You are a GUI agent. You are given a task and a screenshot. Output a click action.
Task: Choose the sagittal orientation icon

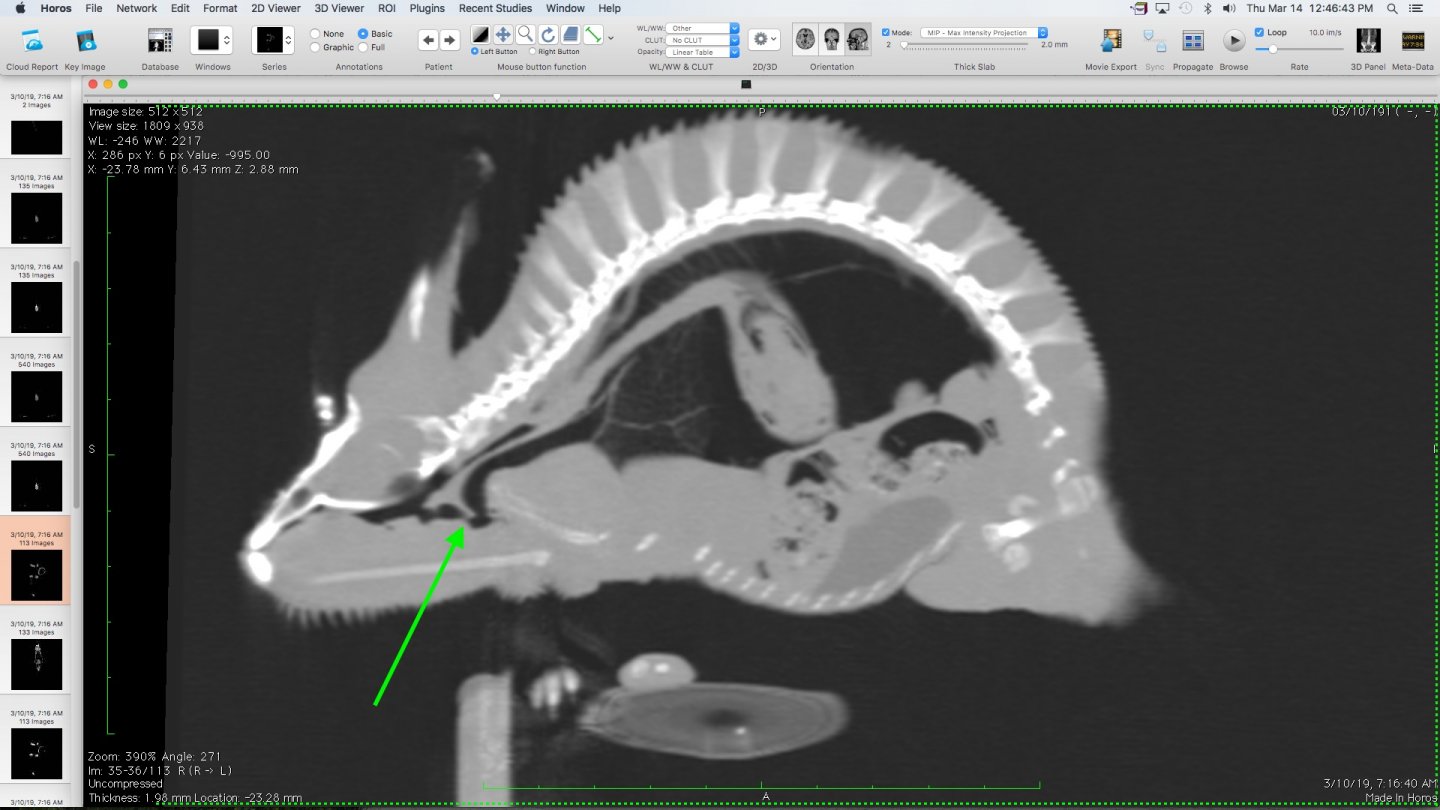coord(857,40)
